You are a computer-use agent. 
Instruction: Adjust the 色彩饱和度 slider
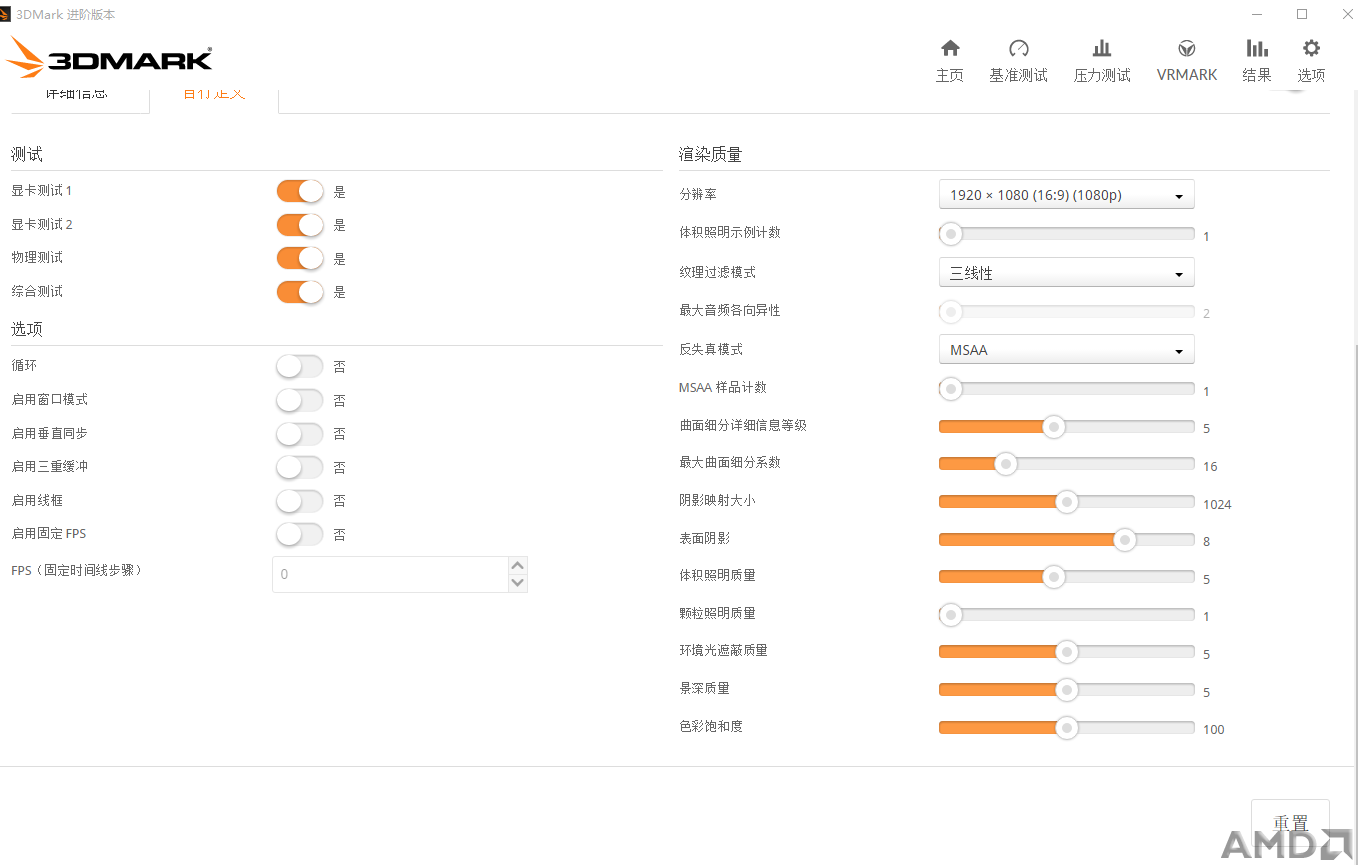click(1067, 727)
